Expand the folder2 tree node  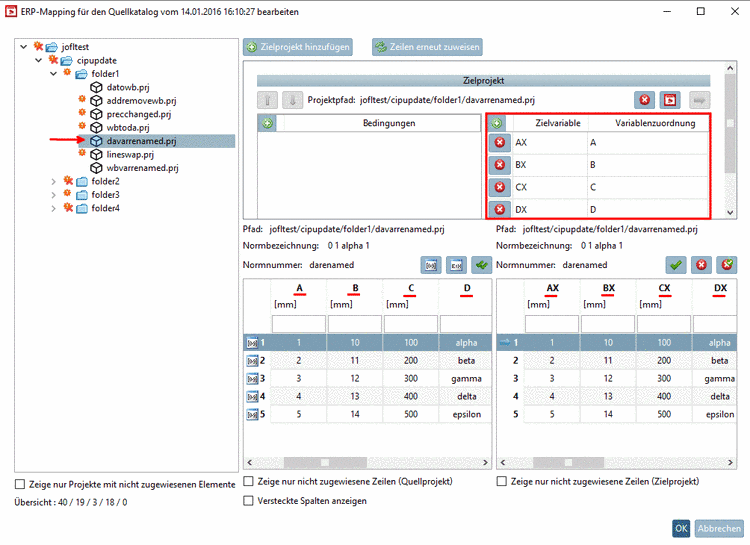tap(54, 181)
